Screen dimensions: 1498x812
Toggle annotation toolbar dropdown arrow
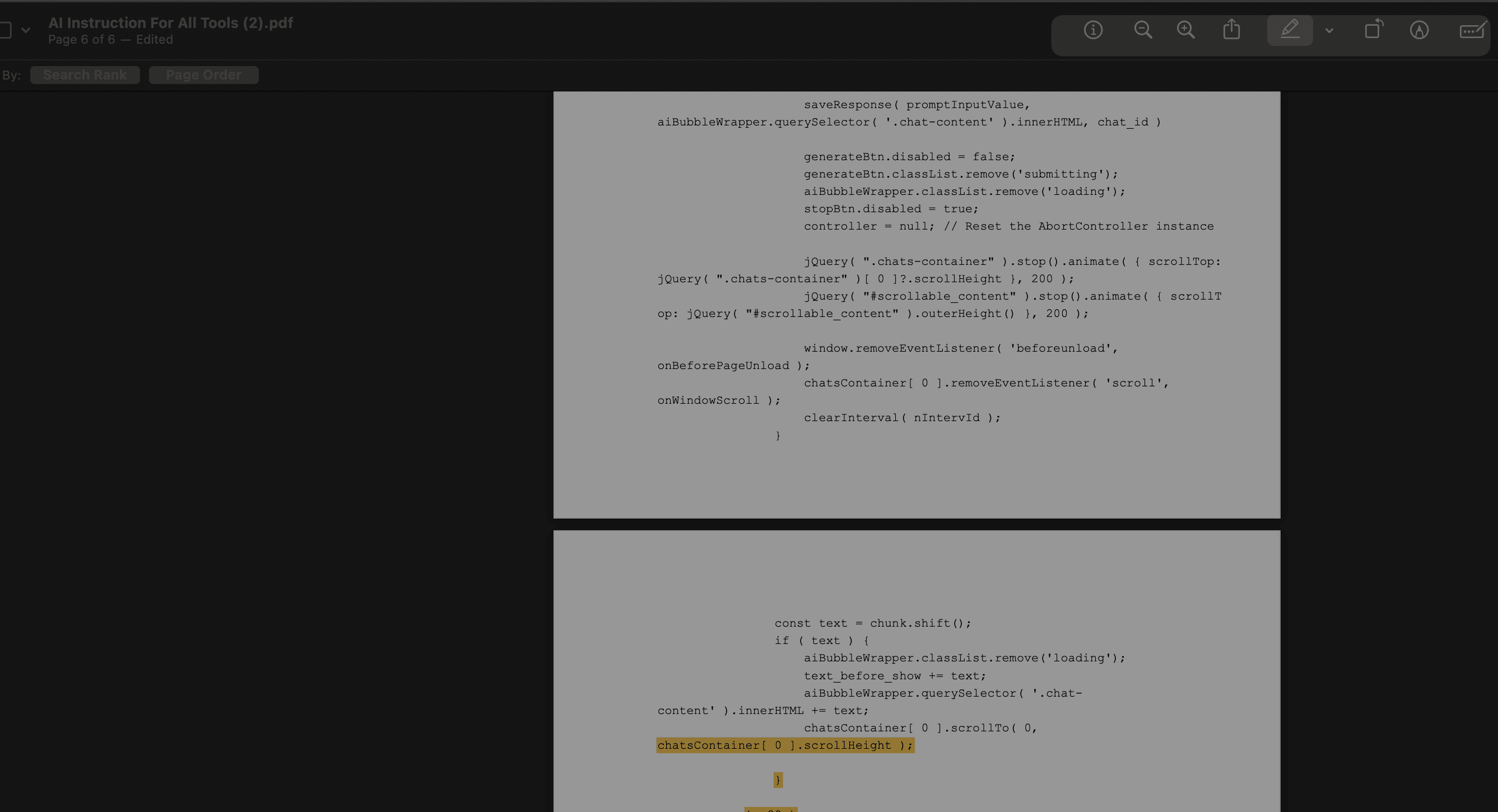click(1328, 30)
